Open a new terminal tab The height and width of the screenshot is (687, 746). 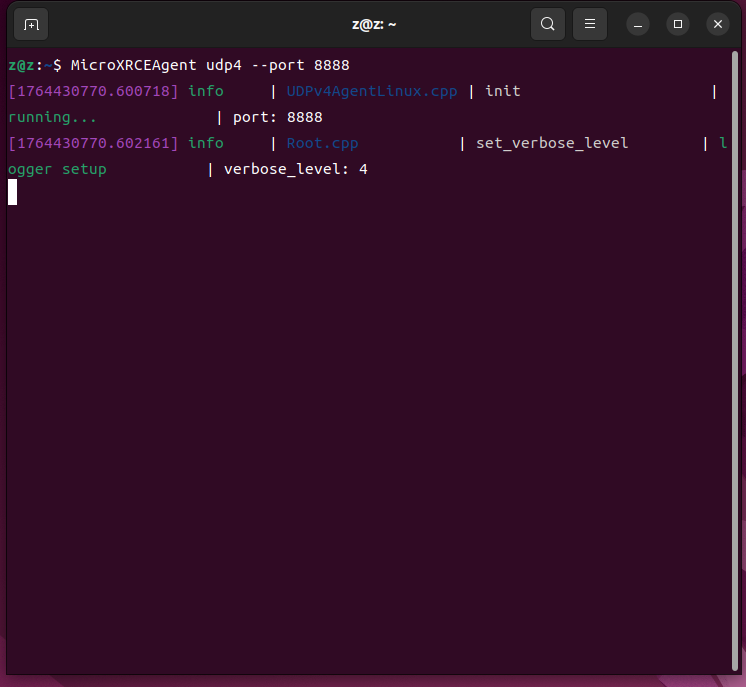tap(31, 24)
